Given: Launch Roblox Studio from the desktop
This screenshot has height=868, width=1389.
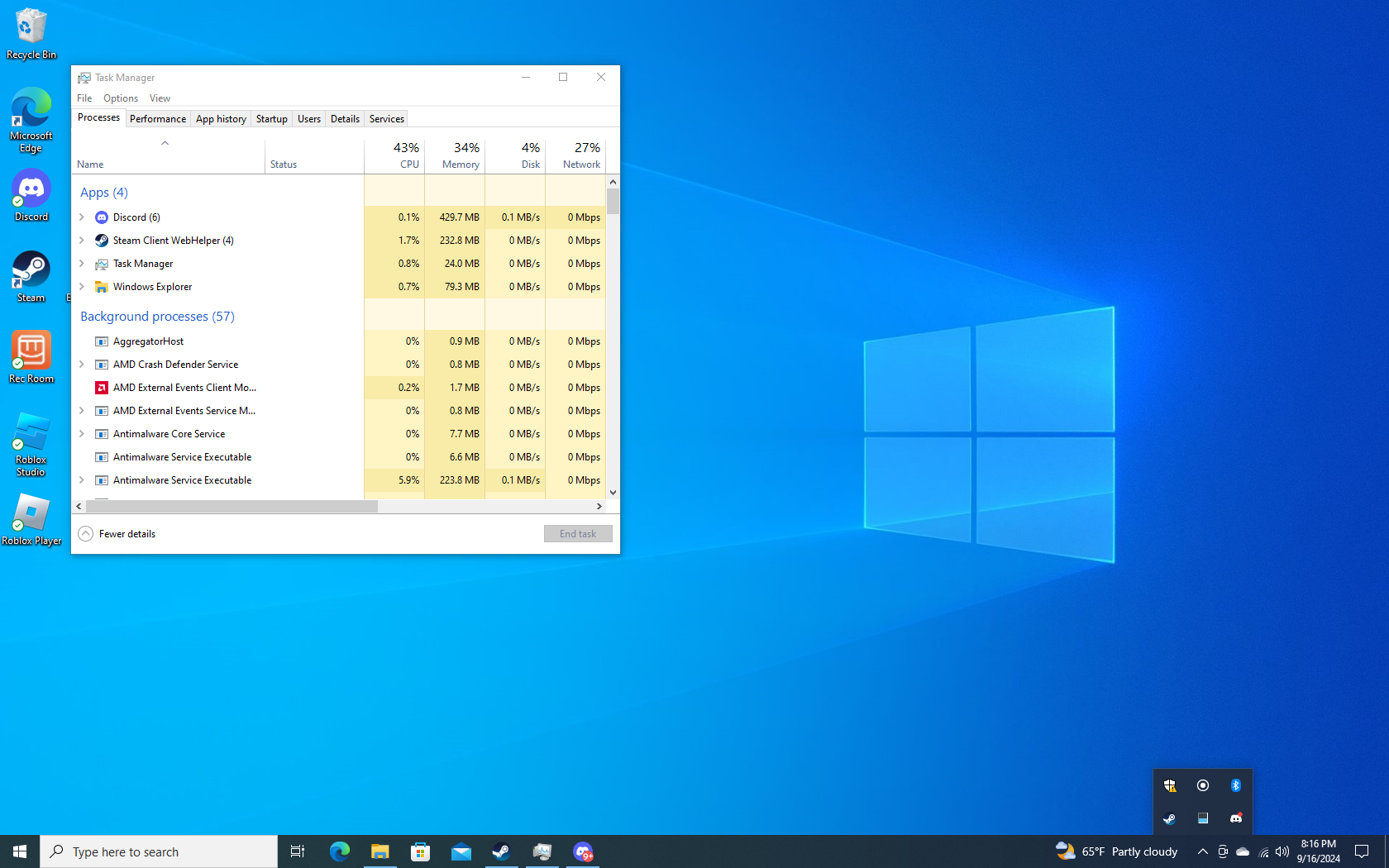Looking at the screenshot, I should (31, 443).
